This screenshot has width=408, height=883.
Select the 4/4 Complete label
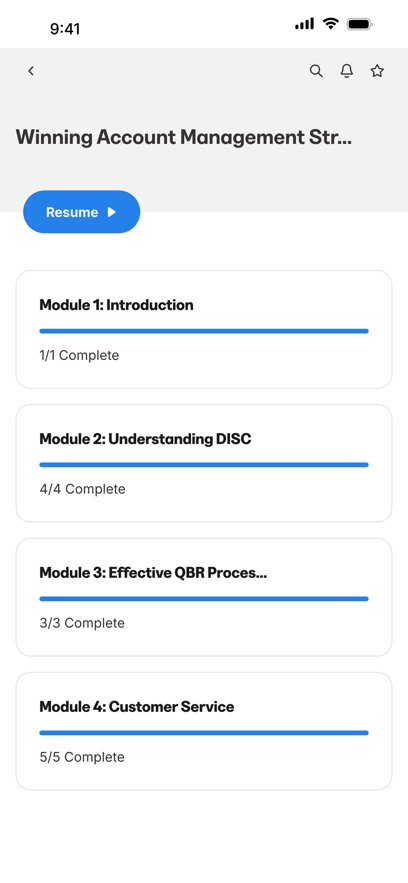coord(82,489)
